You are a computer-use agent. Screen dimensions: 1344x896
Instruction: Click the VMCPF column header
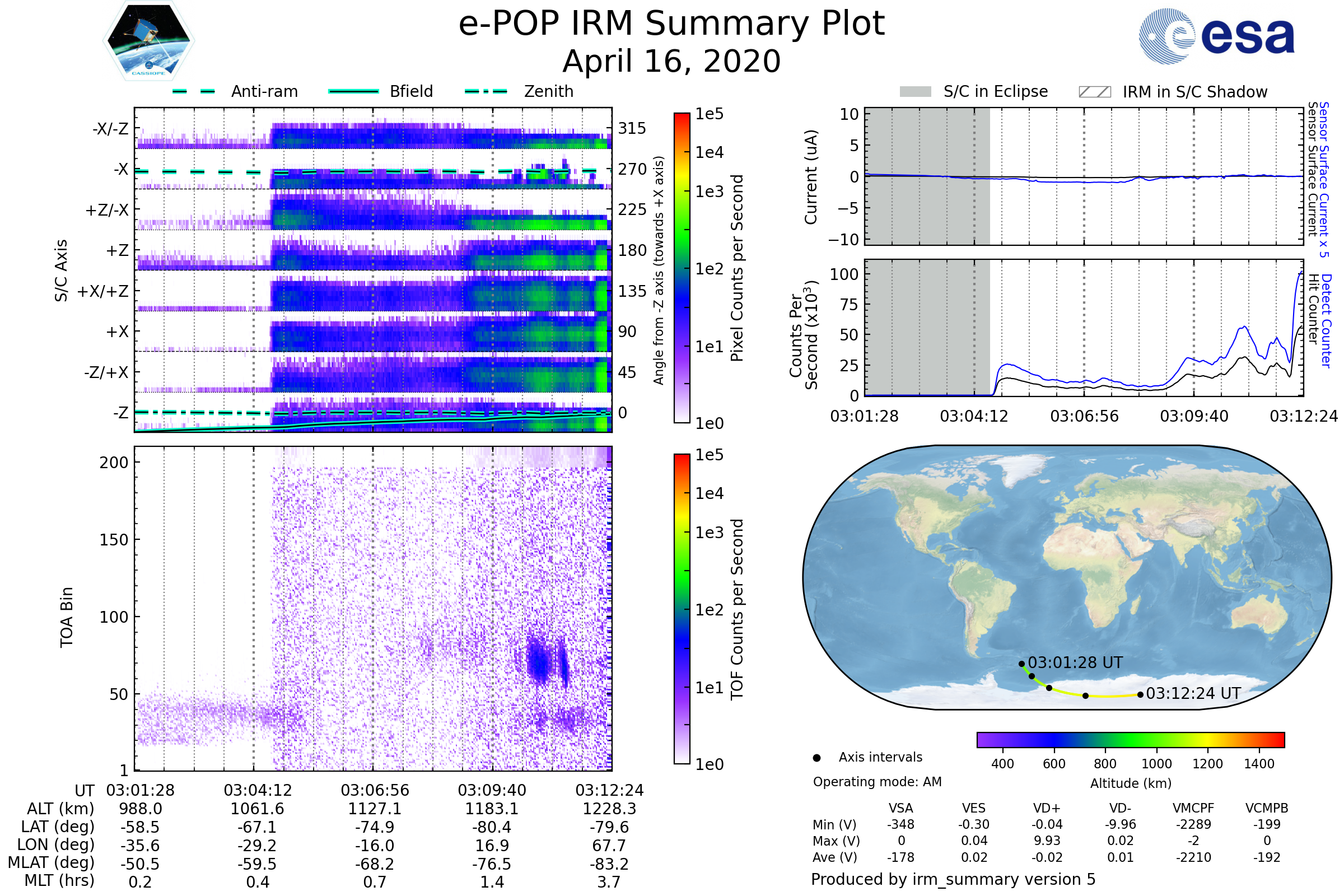[x=1193, y=809]
